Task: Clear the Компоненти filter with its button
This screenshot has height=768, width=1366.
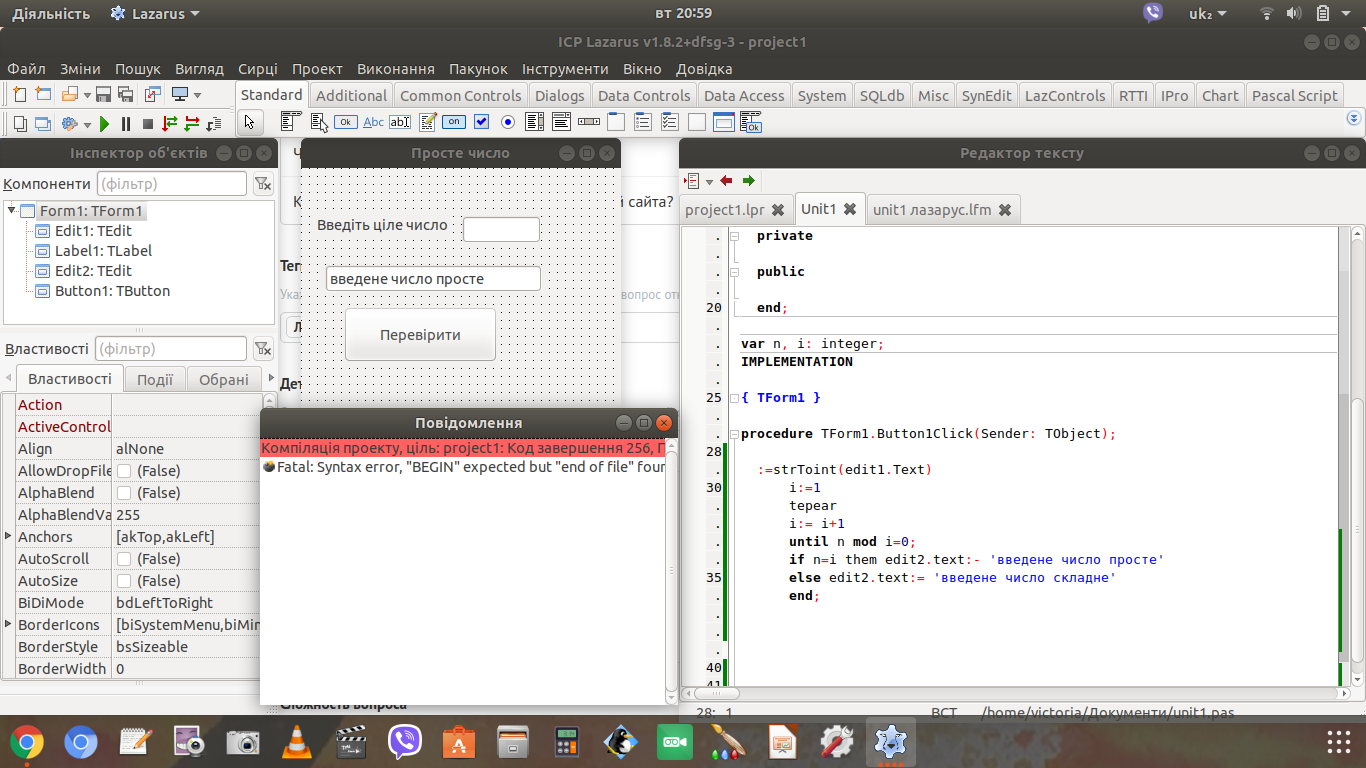Action: [x=262, y=184]
